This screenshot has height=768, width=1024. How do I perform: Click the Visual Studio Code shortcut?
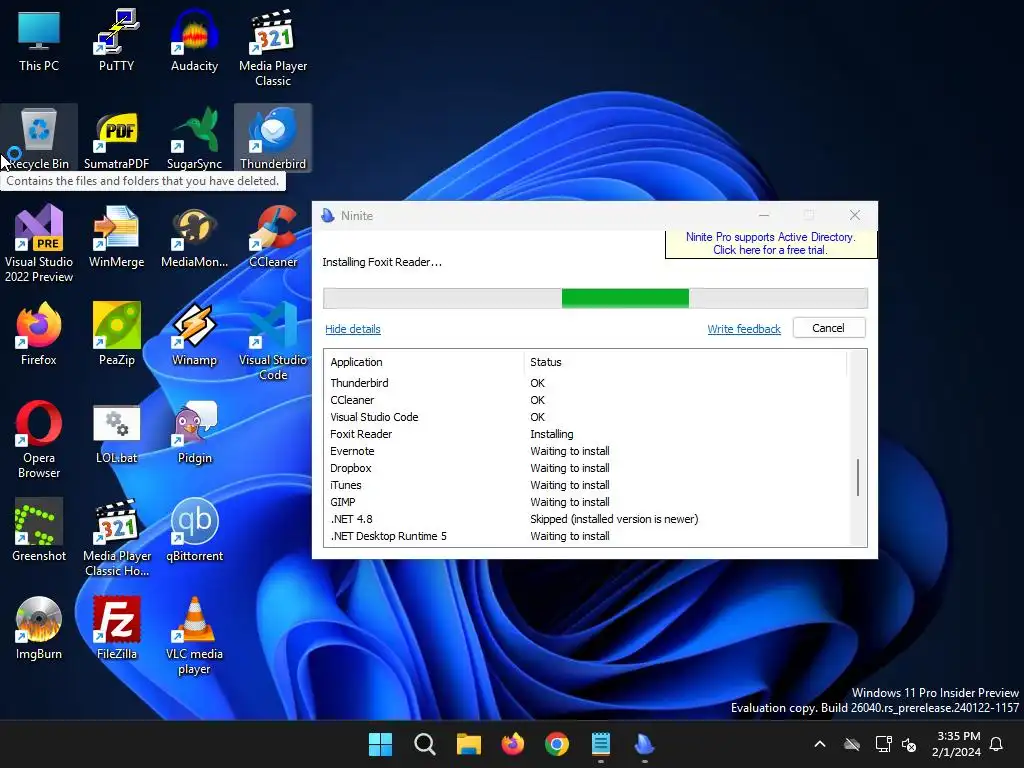[x=273, y=342]
